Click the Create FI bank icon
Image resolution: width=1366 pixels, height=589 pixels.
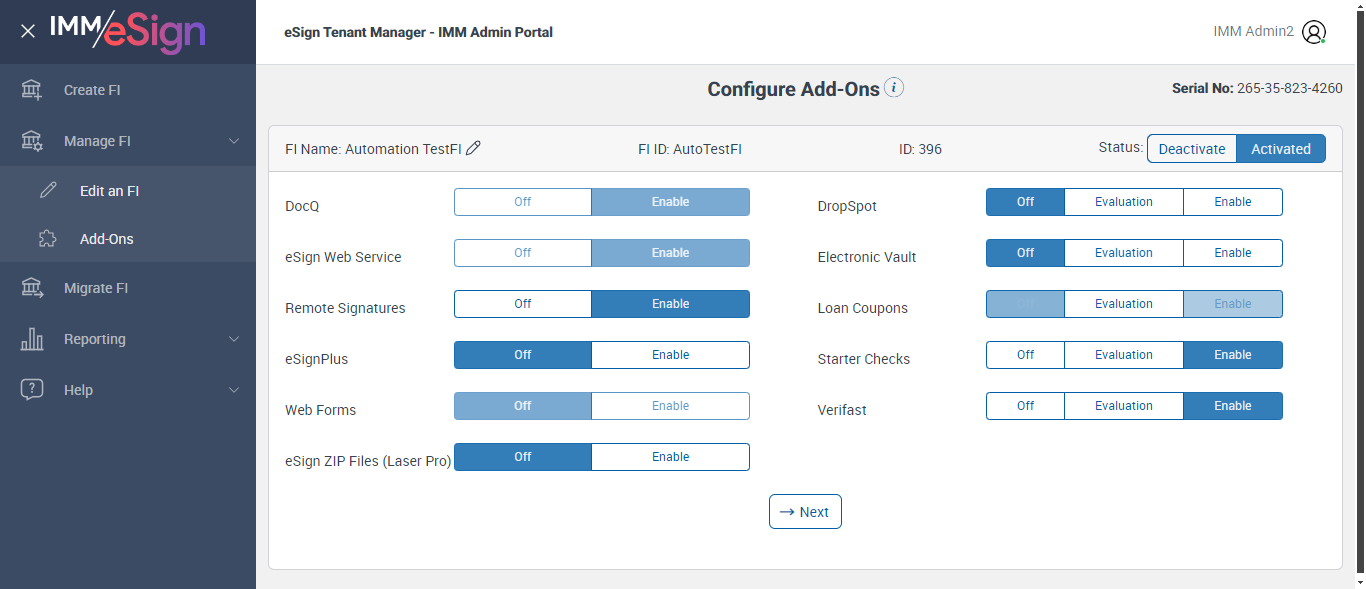32,90
